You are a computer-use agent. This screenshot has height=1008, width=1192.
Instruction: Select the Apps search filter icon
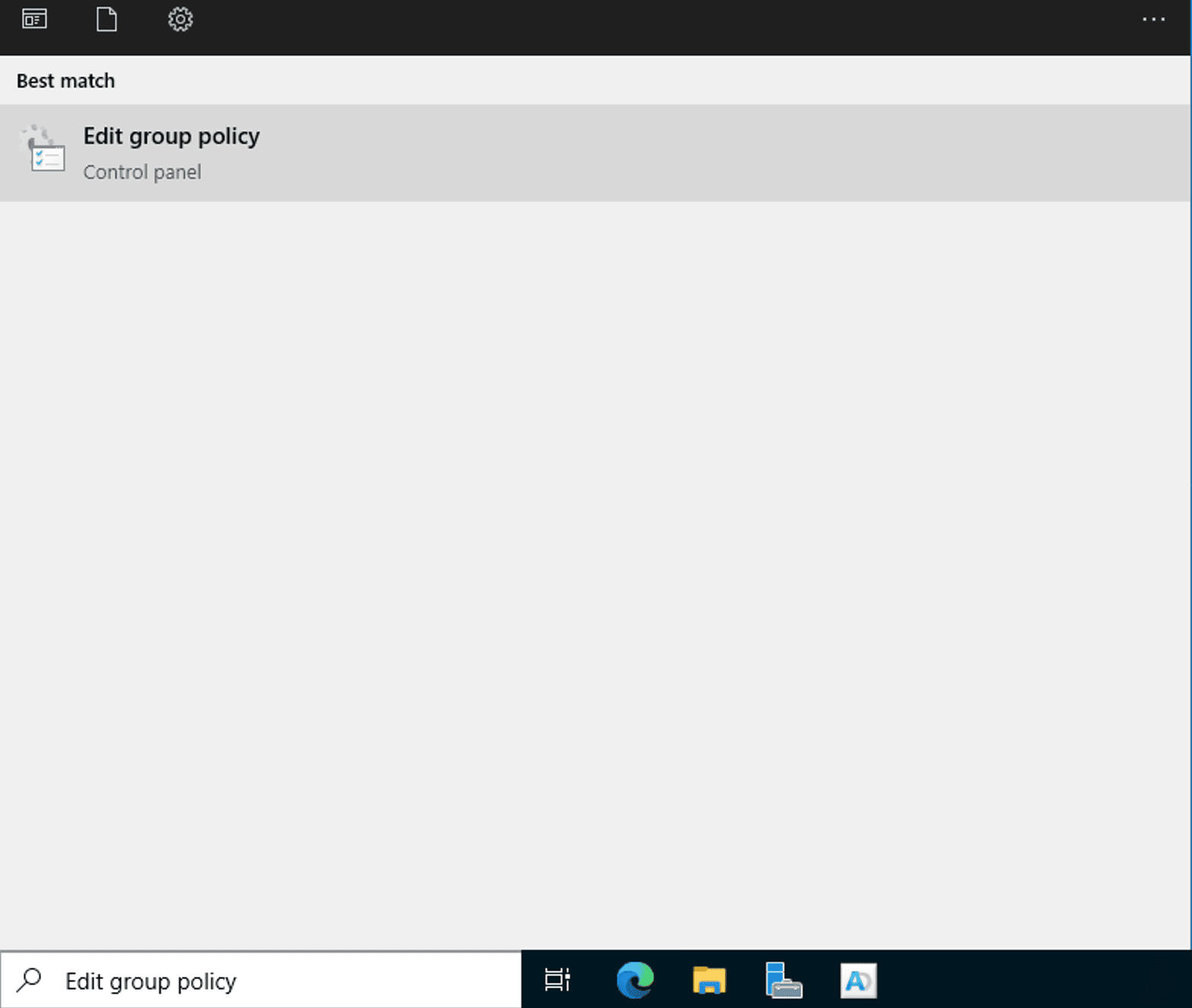(x=34, y=19)
